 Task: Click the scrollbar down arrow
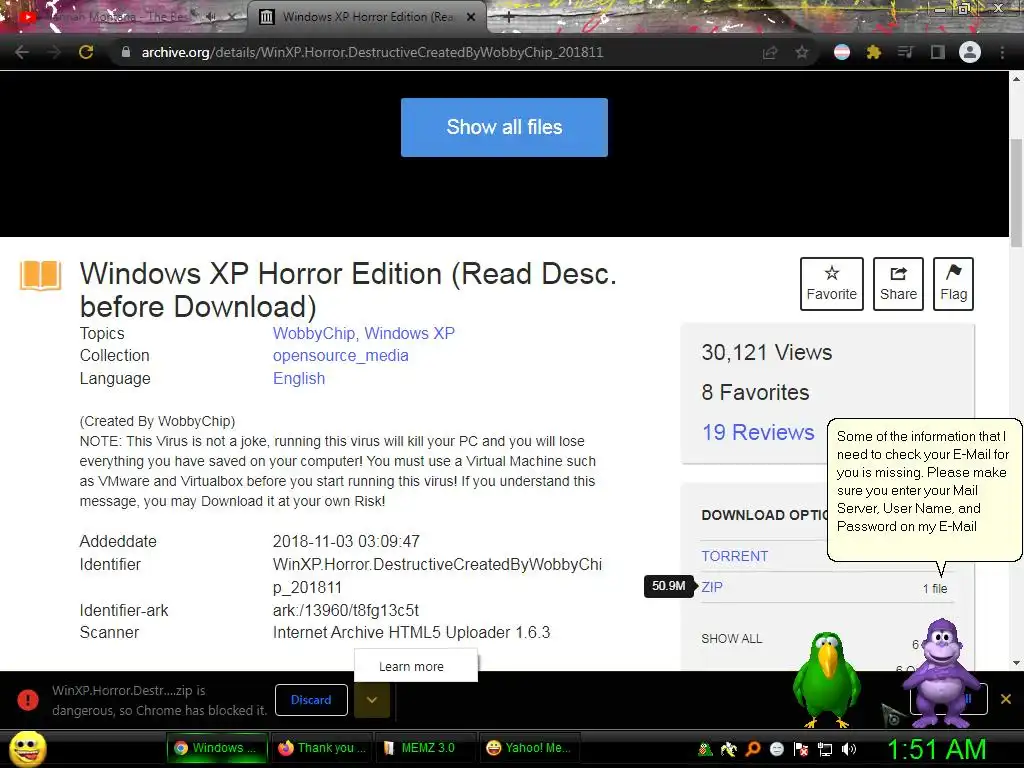pos(1016,663)
